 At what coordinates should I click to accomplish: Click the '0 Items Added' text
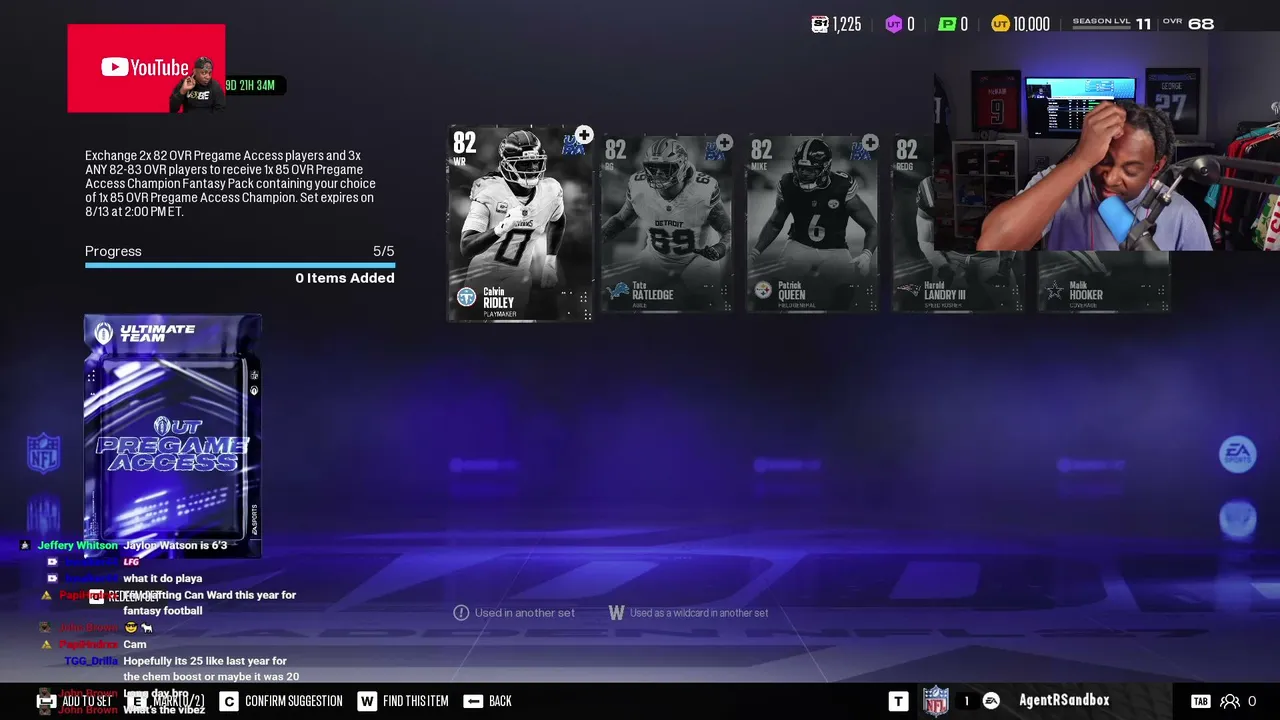(345, 278)
